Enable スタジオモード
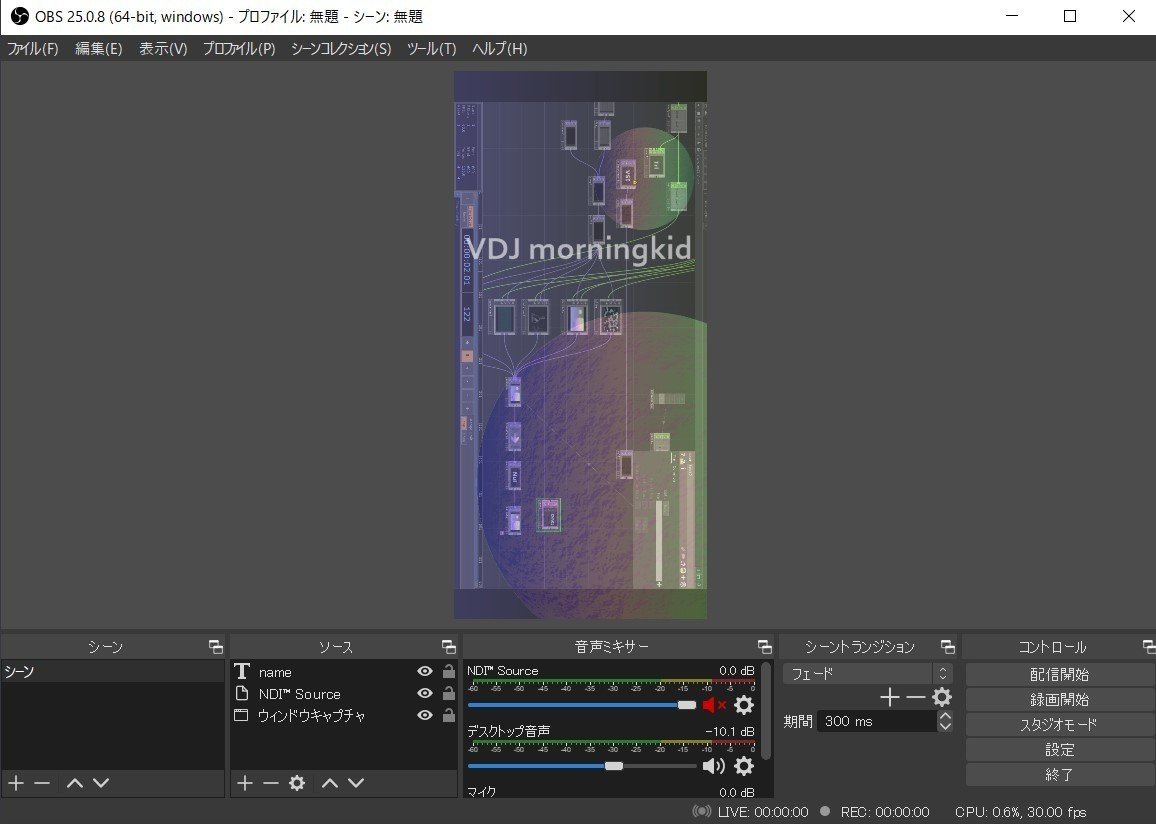 coord(1059,725)
